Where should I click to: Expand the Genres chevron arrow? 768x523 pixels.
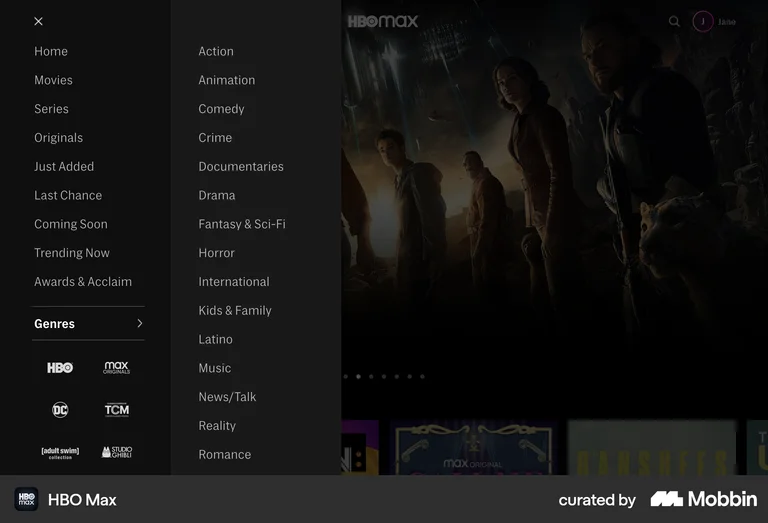[x=140, y=323]
